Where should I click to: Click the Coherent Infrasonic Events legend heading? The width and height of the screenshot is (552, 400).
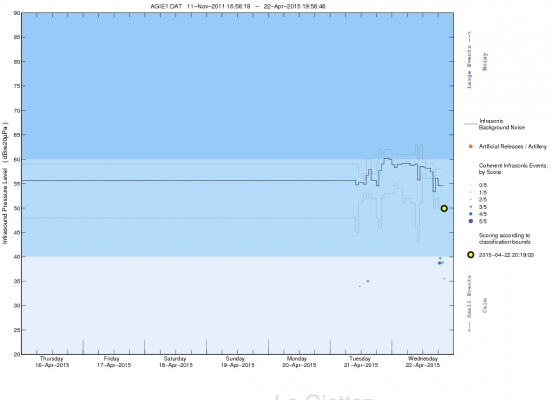513,169
